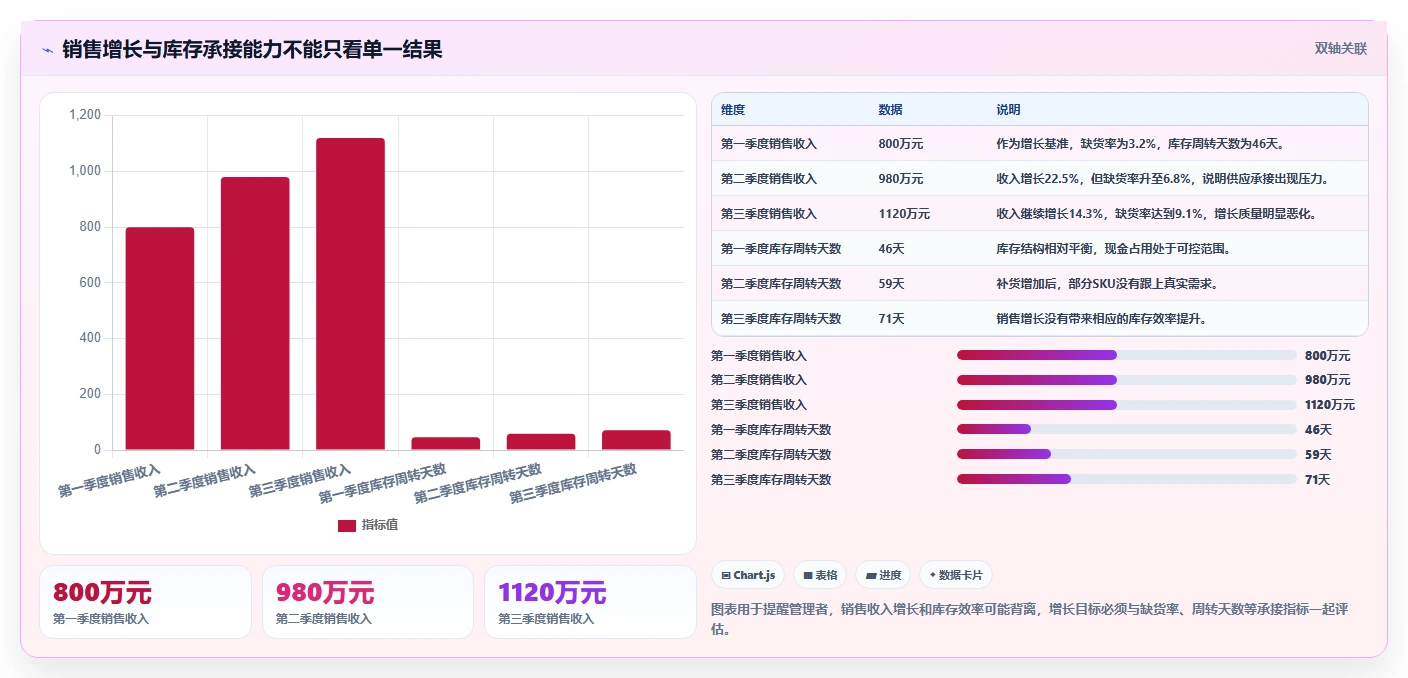
Task: Click the 第二季度库存周转天数 bar in chart
Action: (541, 441)
